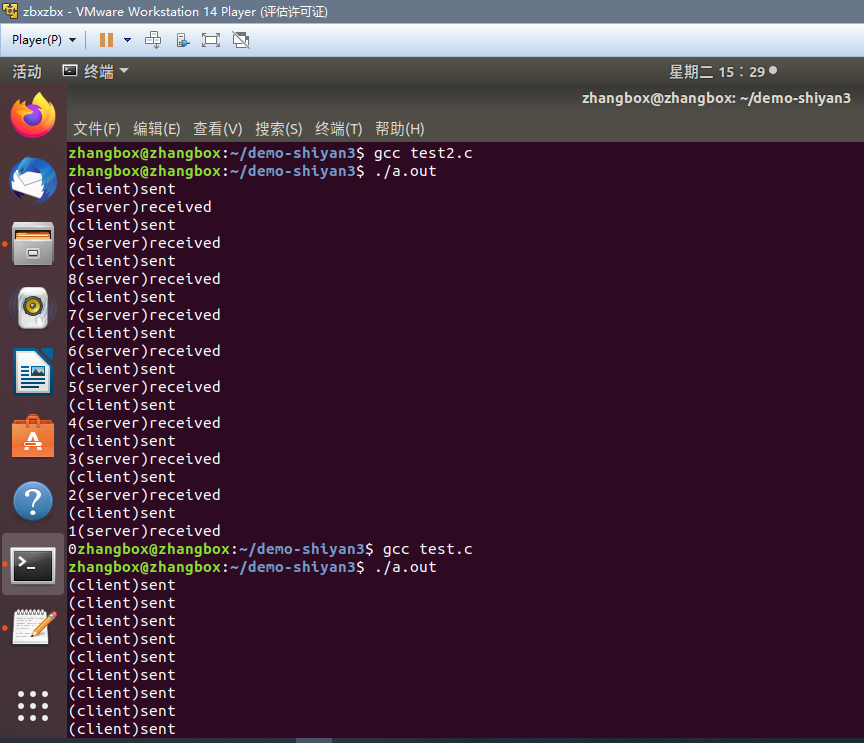Send Ctrl+Alt+Del to the virtual machine

coord(153,40)
